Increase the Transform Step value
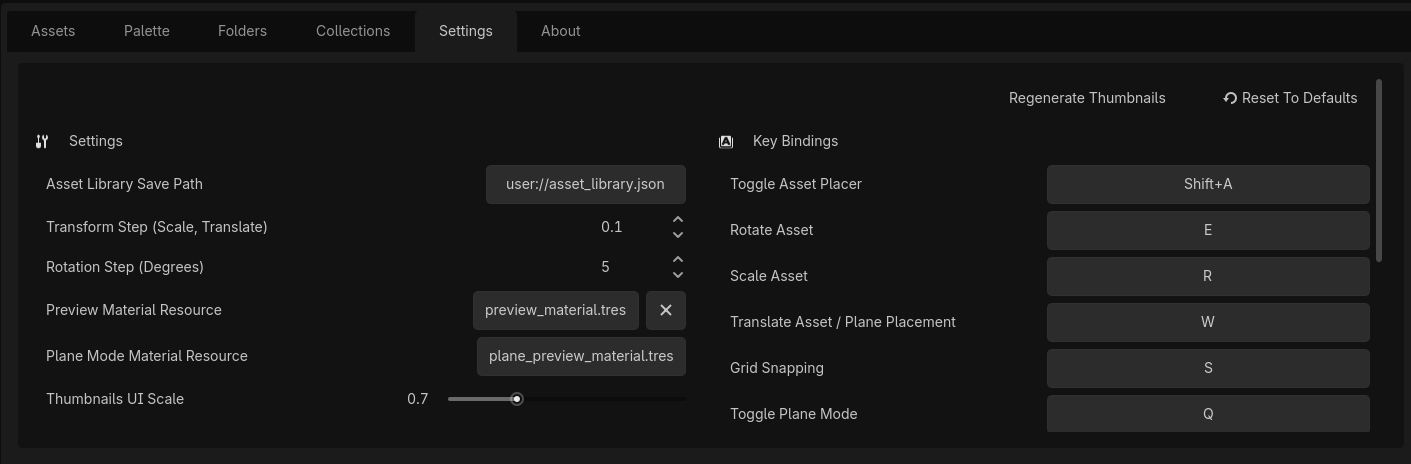Image resolution: width=1411 pixels, height=464 pixels. [678, 219]
